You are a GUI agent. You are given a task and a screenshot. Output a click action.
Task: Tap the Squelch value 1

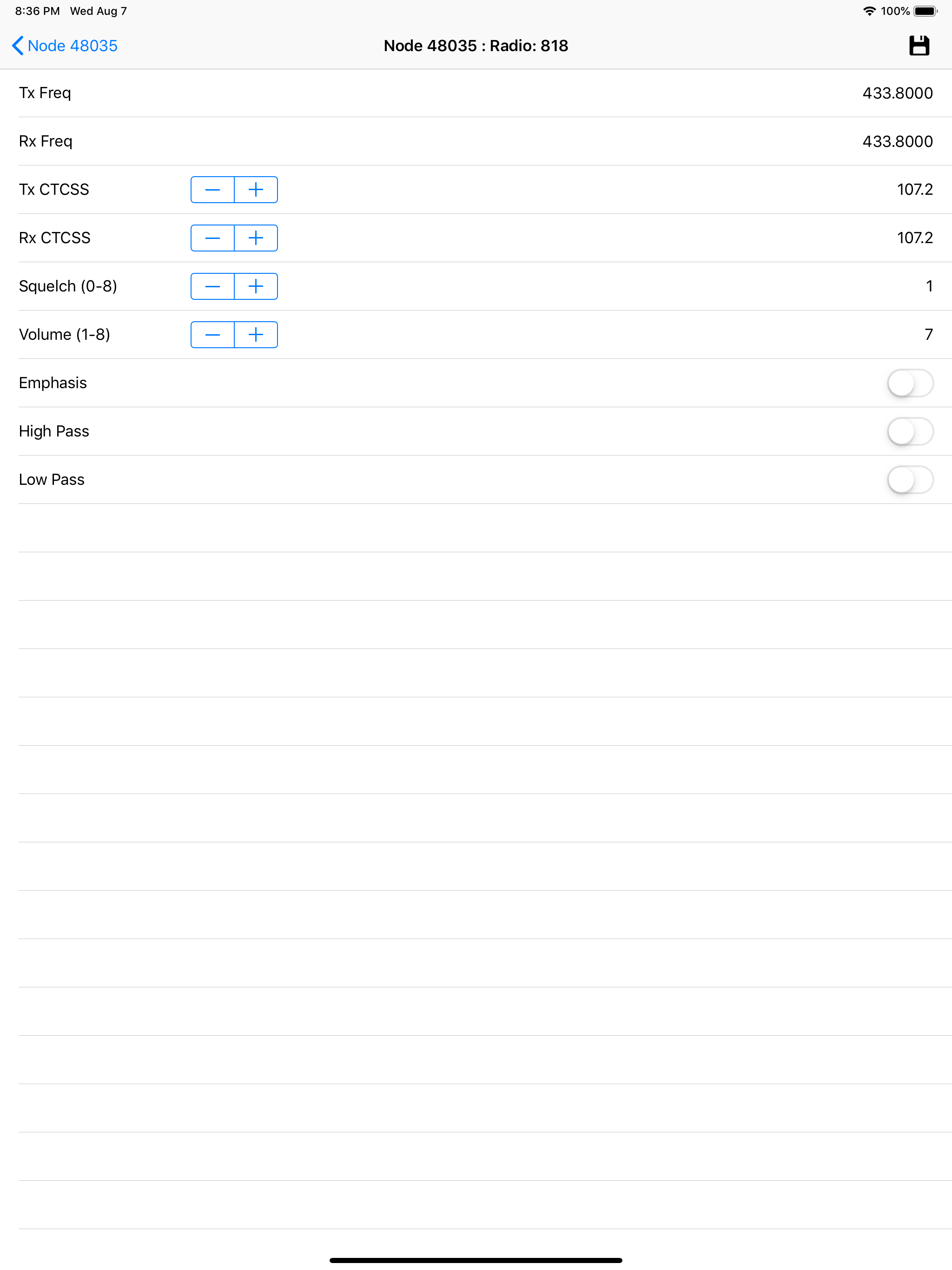click(x=929, y=286)
